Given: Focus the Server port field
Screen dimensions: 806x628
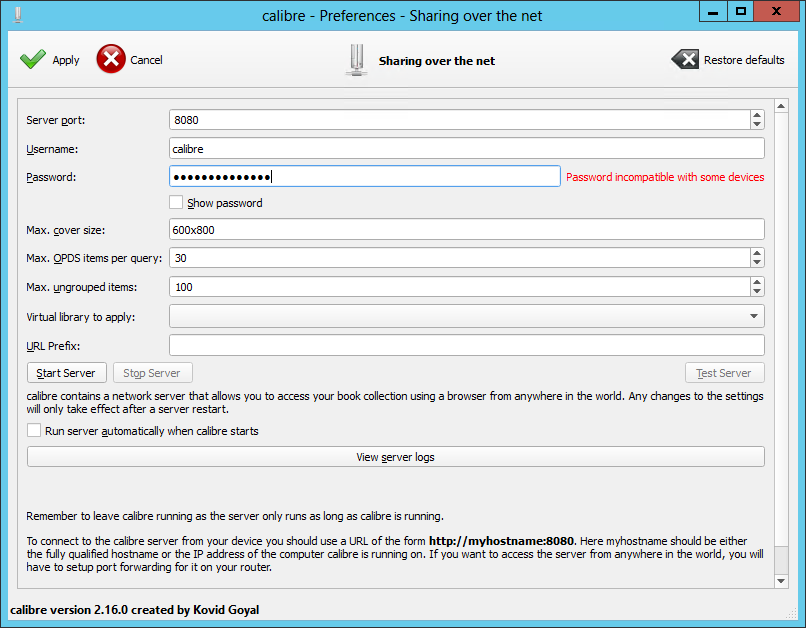Looking at the screenshot, I should 460,120.
